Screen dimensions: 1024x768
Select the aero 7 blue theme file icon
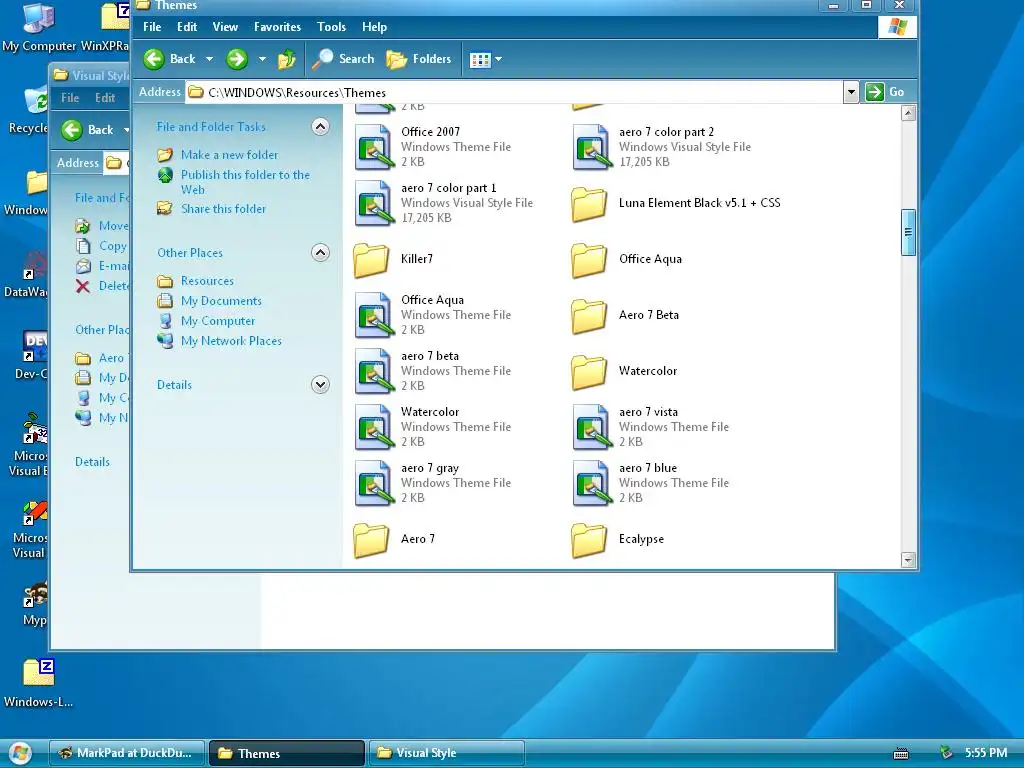click(x=592, y=484)
